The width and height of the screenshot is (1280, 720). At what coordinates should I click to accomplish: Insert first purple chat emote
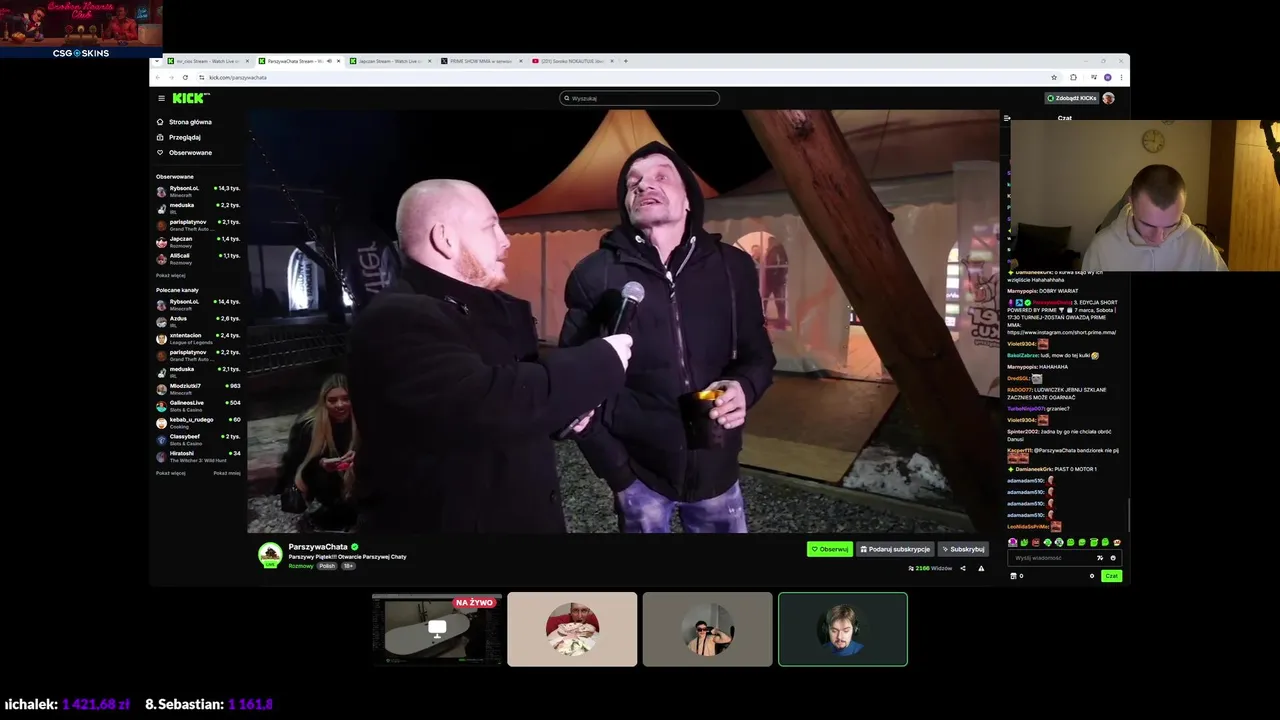click(1012, 542)
